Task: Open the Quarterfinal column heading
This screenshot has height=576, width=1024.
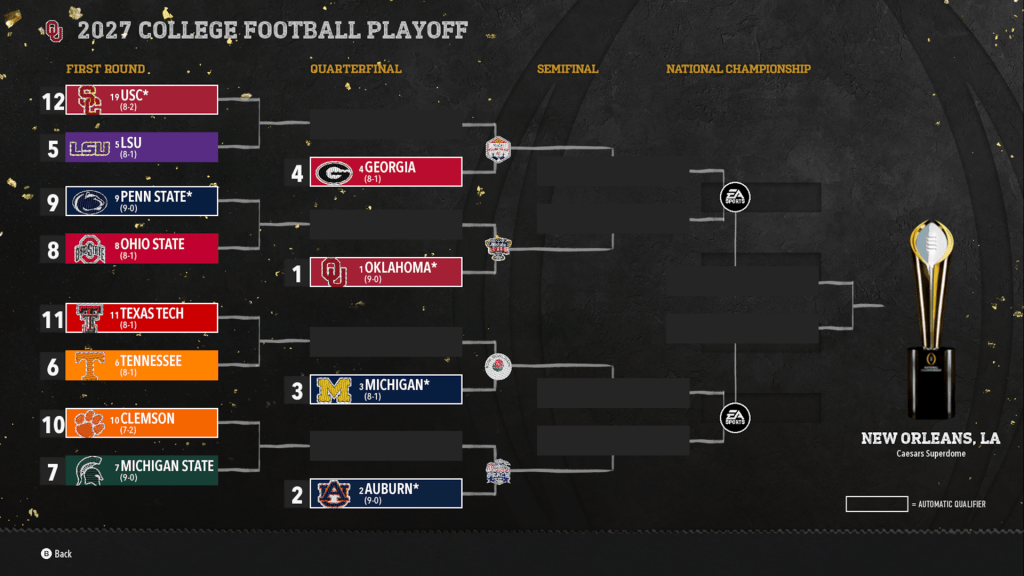Action: (x=355, y=69)
